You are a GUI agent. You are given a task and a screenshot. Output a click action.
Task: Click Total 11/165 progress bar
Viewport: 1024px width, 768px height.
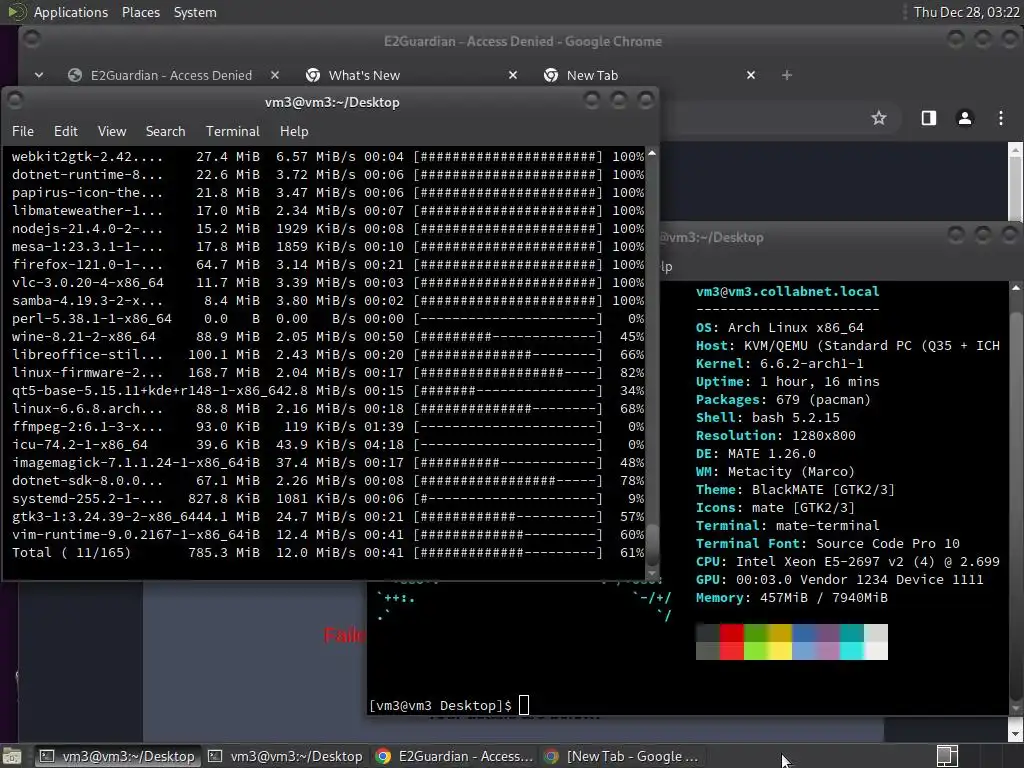point(507,553)
